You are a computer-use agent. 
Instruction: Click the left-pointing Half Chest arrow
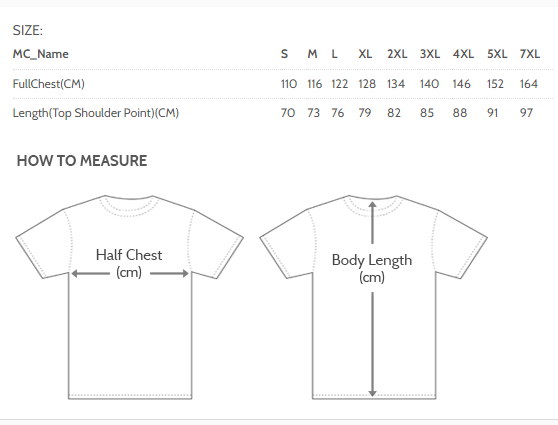(x=90, y=273)
